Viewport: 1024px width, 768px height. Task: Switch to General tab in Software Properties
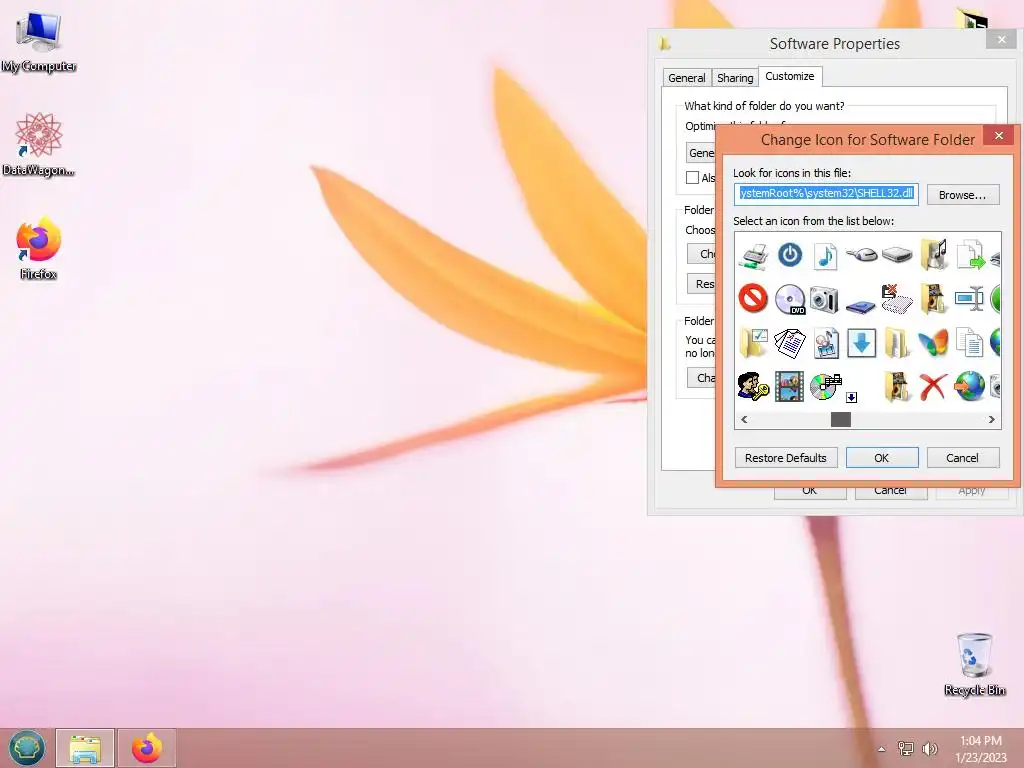tap(686, 78)
